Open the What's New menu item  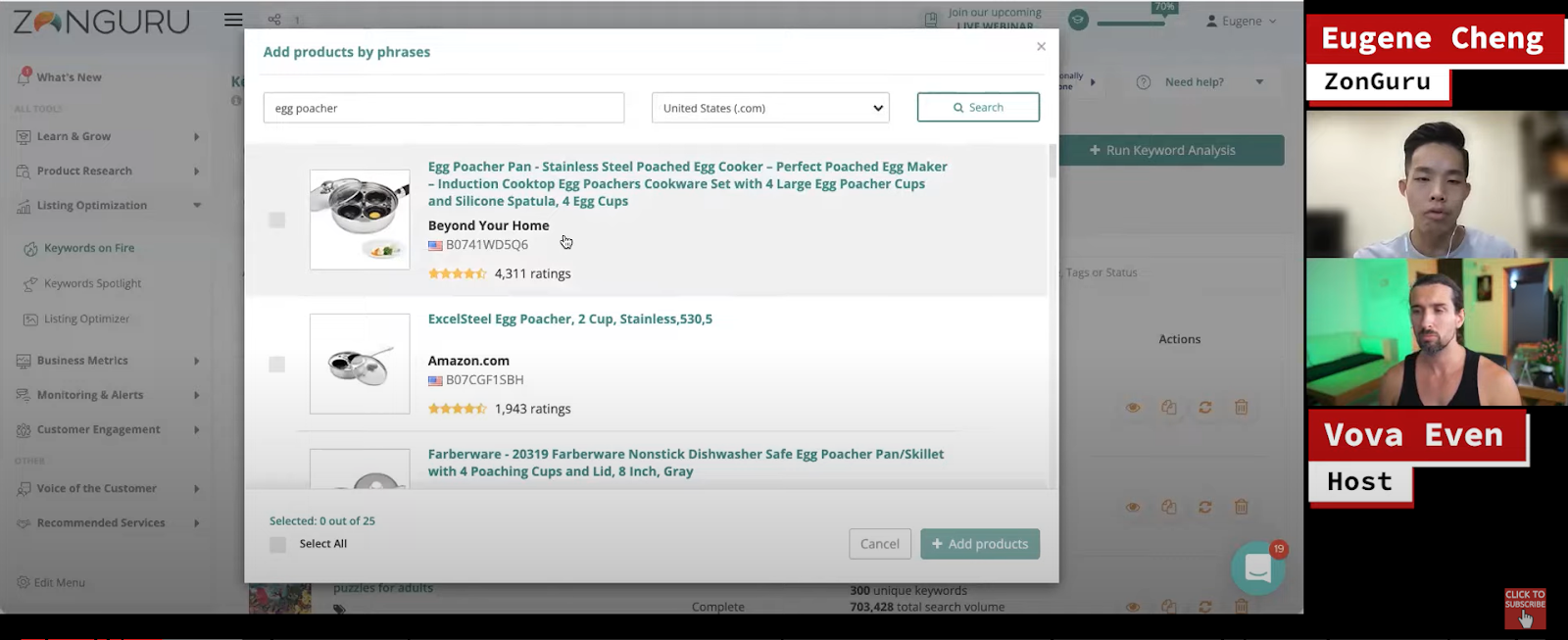tap(70, 77)
